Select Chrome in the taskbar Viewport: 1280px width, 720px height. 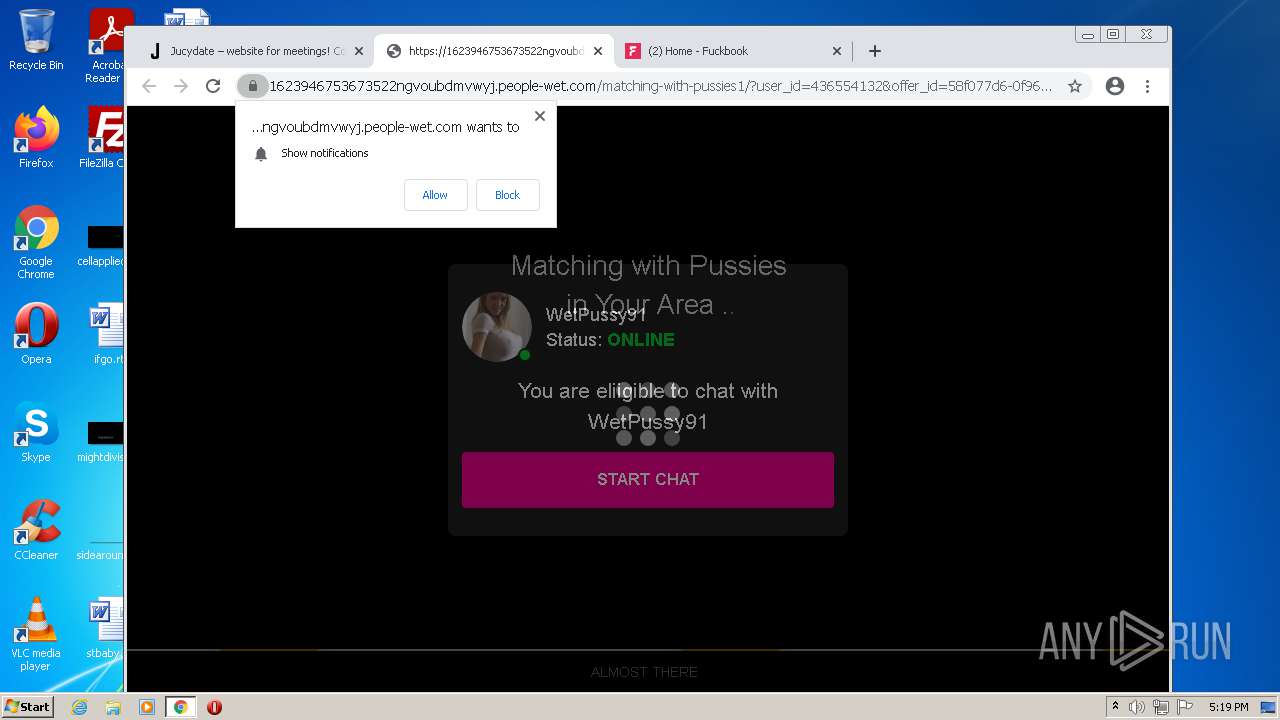pos(181,707)
